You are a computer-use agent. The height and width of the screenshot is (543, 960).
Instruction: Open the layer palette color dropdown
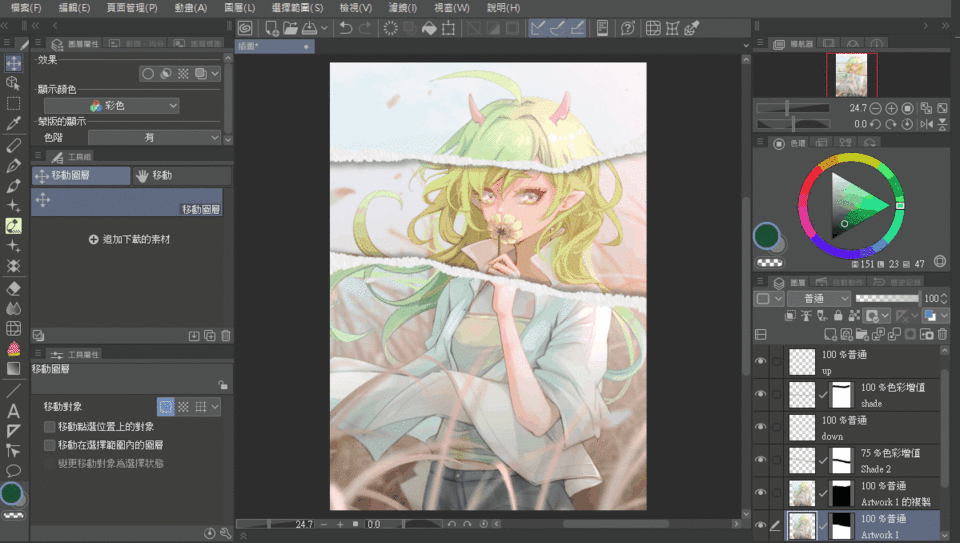pos(770,299)
